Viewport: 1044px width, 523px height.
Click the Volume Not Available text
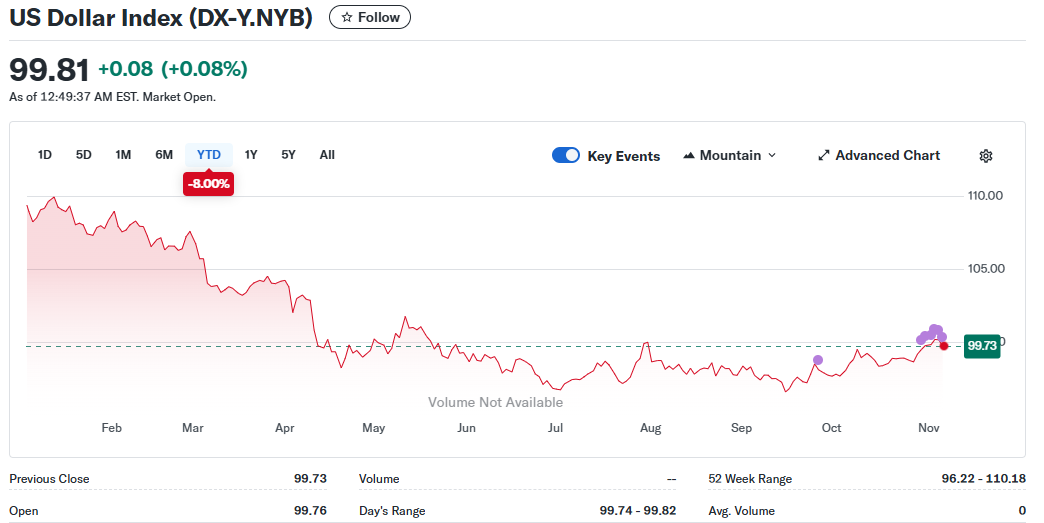tap(495, 402)
